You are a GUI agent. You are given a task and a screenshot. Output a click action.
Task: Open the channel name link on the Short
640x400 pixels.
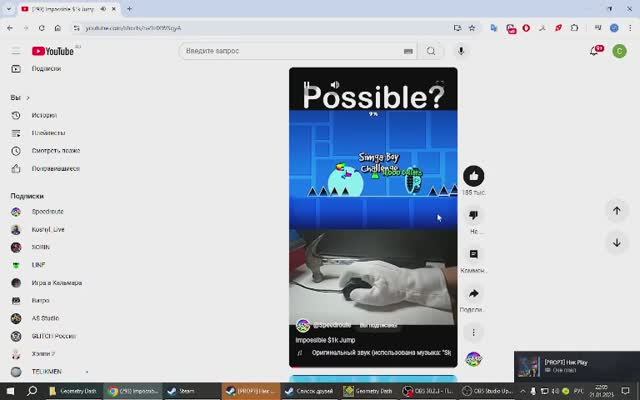click(x=332, y=325)
